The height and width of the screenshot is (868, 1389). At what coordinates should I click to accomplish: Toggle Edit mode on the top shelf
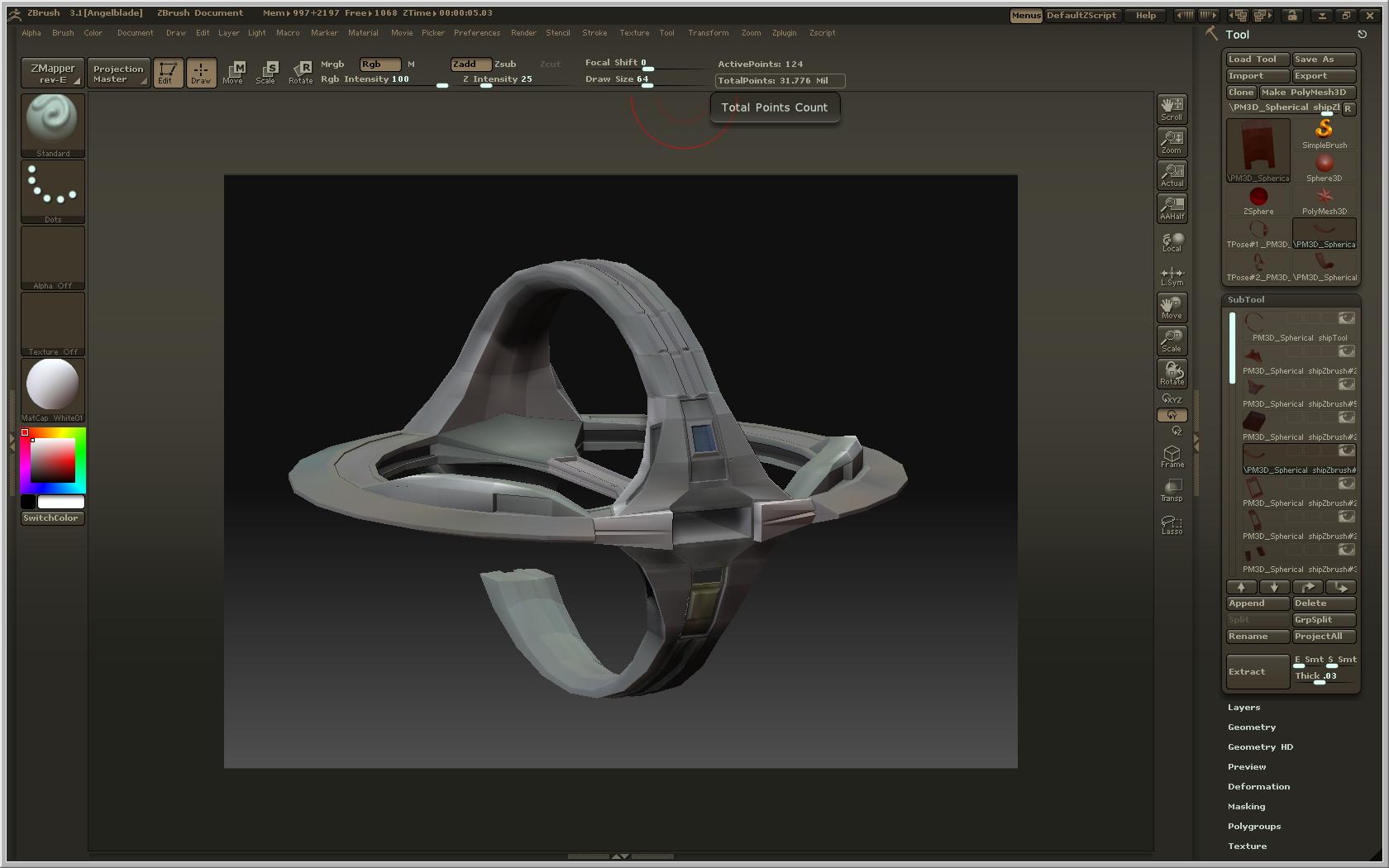tap(168, 72)
